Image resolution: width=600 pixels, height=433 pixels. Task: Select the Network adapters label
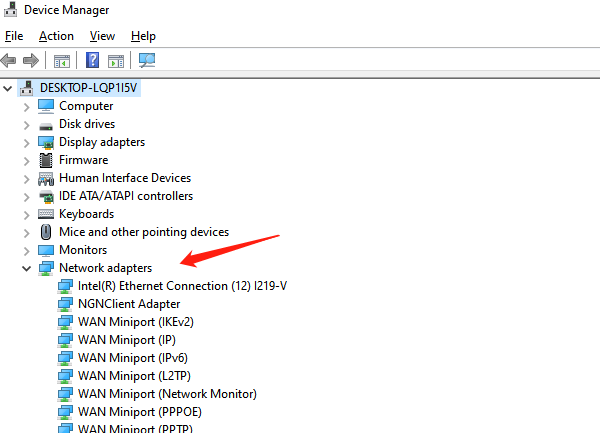coord(105,268)
